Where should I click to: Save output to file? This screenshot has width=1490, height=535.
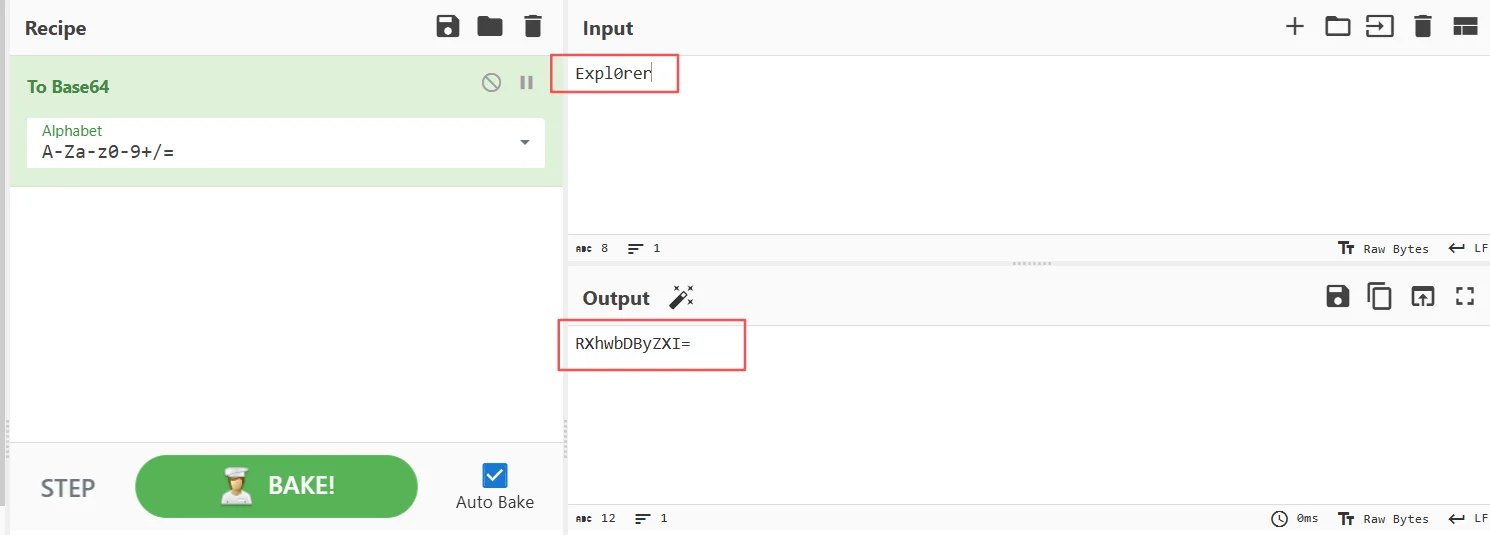pos(1337,296)
